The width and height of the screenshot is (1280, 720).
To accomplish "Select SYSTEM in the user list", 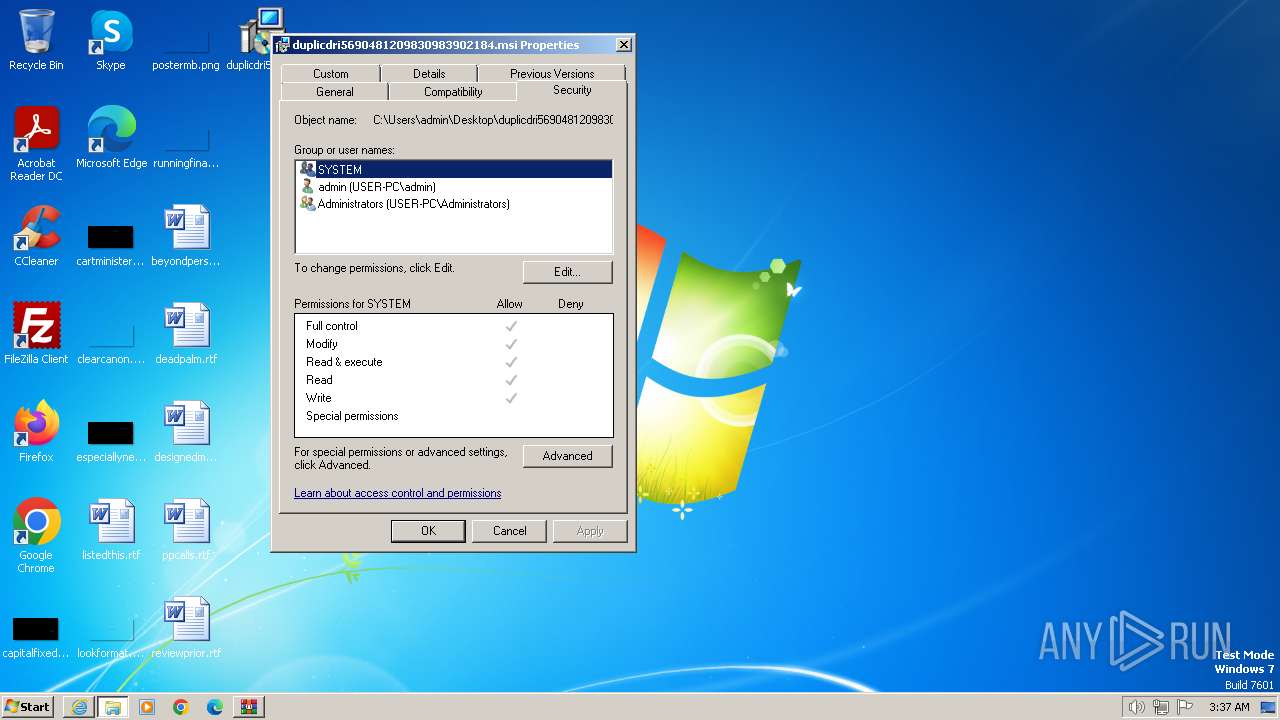I will (x=453, y=170).
